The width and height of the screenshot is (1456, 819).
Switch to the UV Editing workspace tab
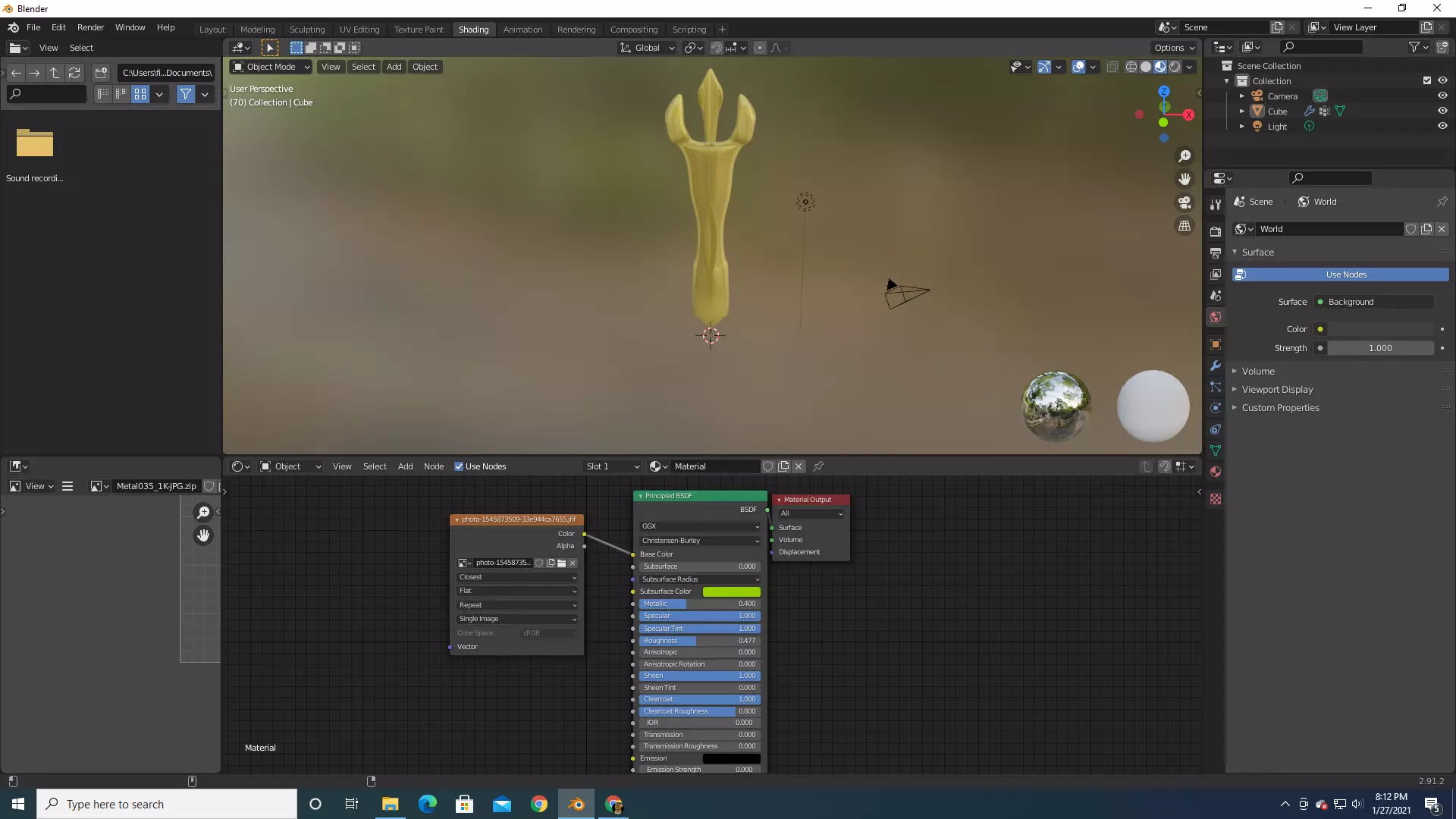coord(359,30)
